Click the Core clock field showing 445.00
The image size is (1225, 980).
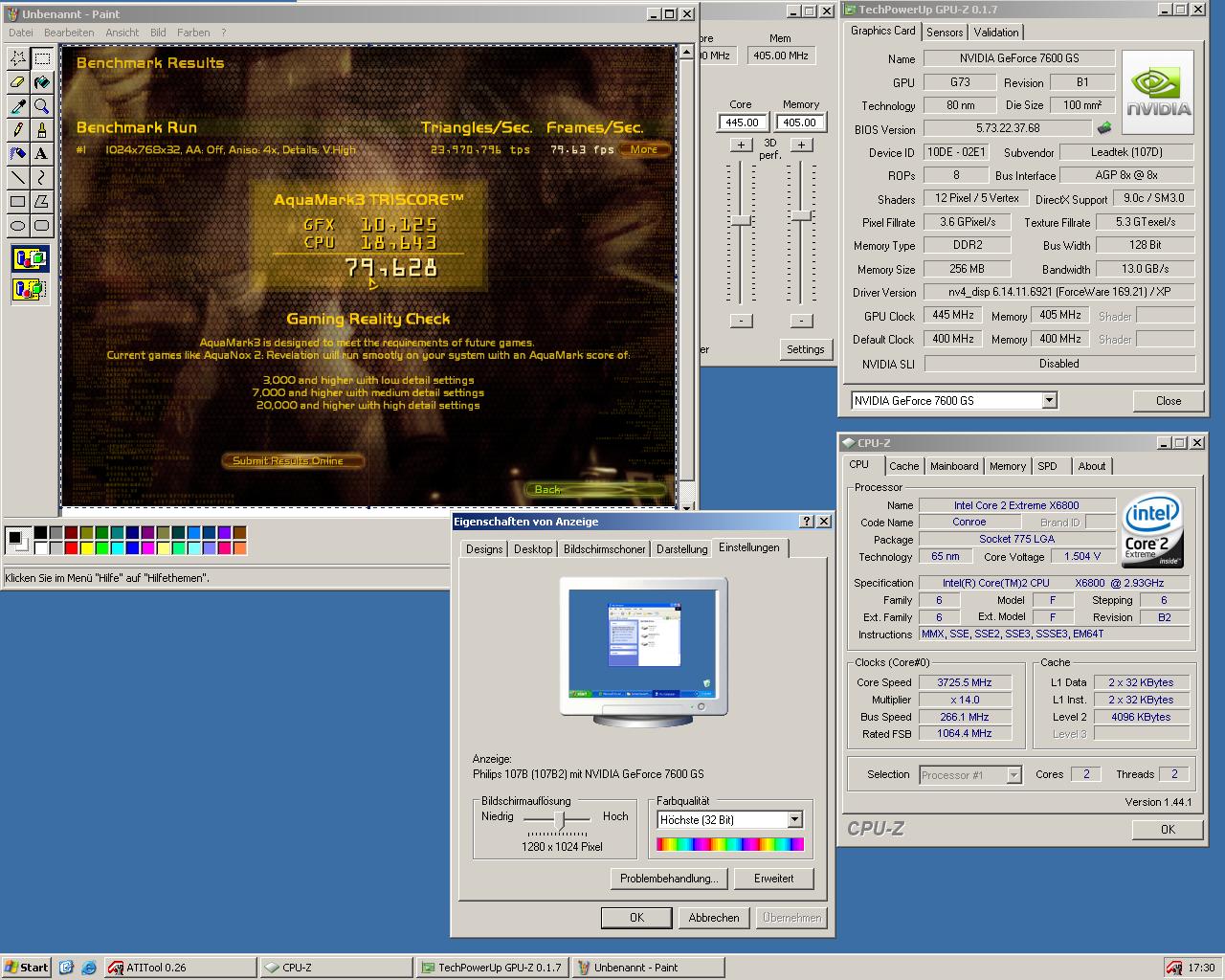click(x=742, y=122)
